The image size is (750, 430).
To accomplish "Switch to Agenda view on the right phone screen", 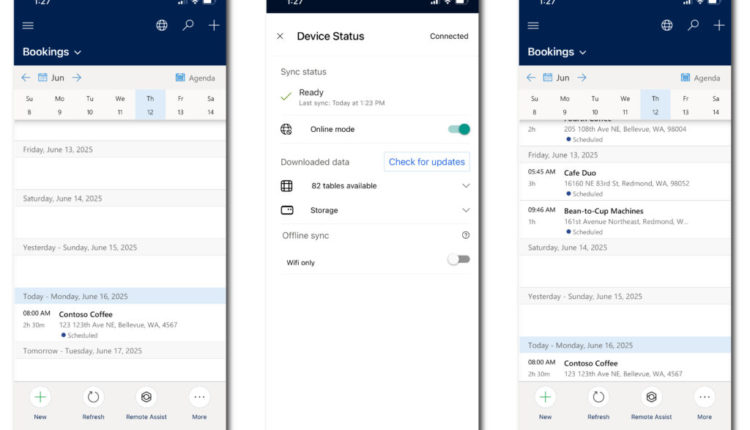I will pos(699,77).
